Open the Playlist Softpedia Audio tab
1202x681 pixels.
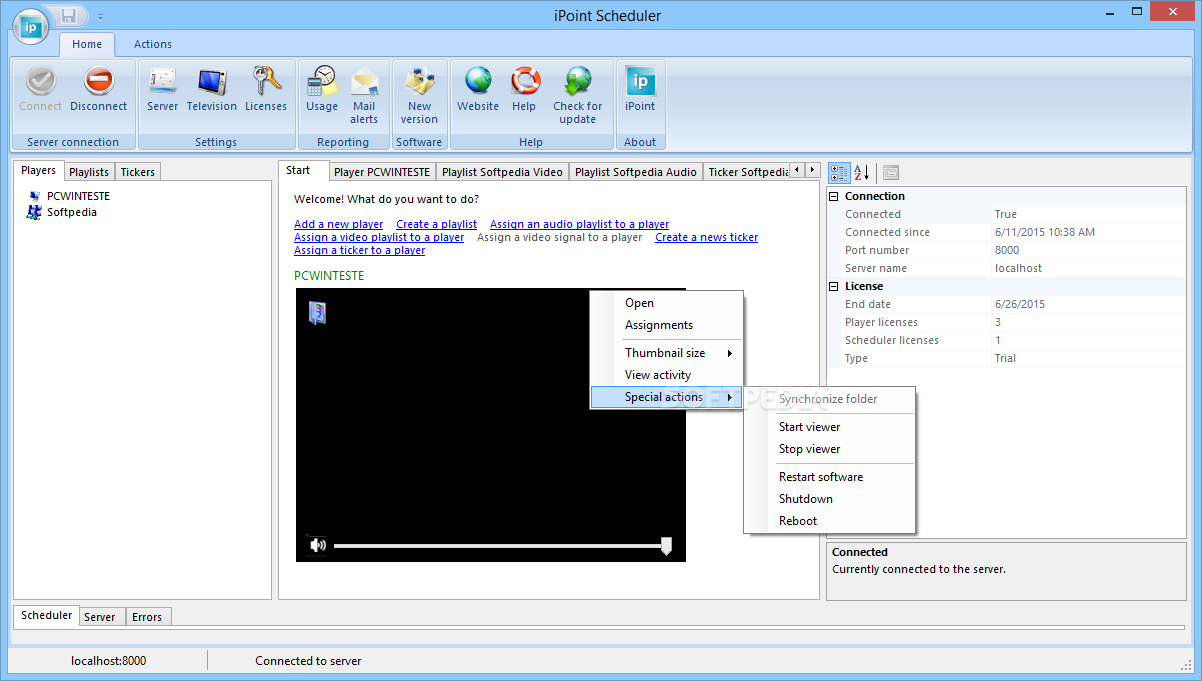pos(636,172)
